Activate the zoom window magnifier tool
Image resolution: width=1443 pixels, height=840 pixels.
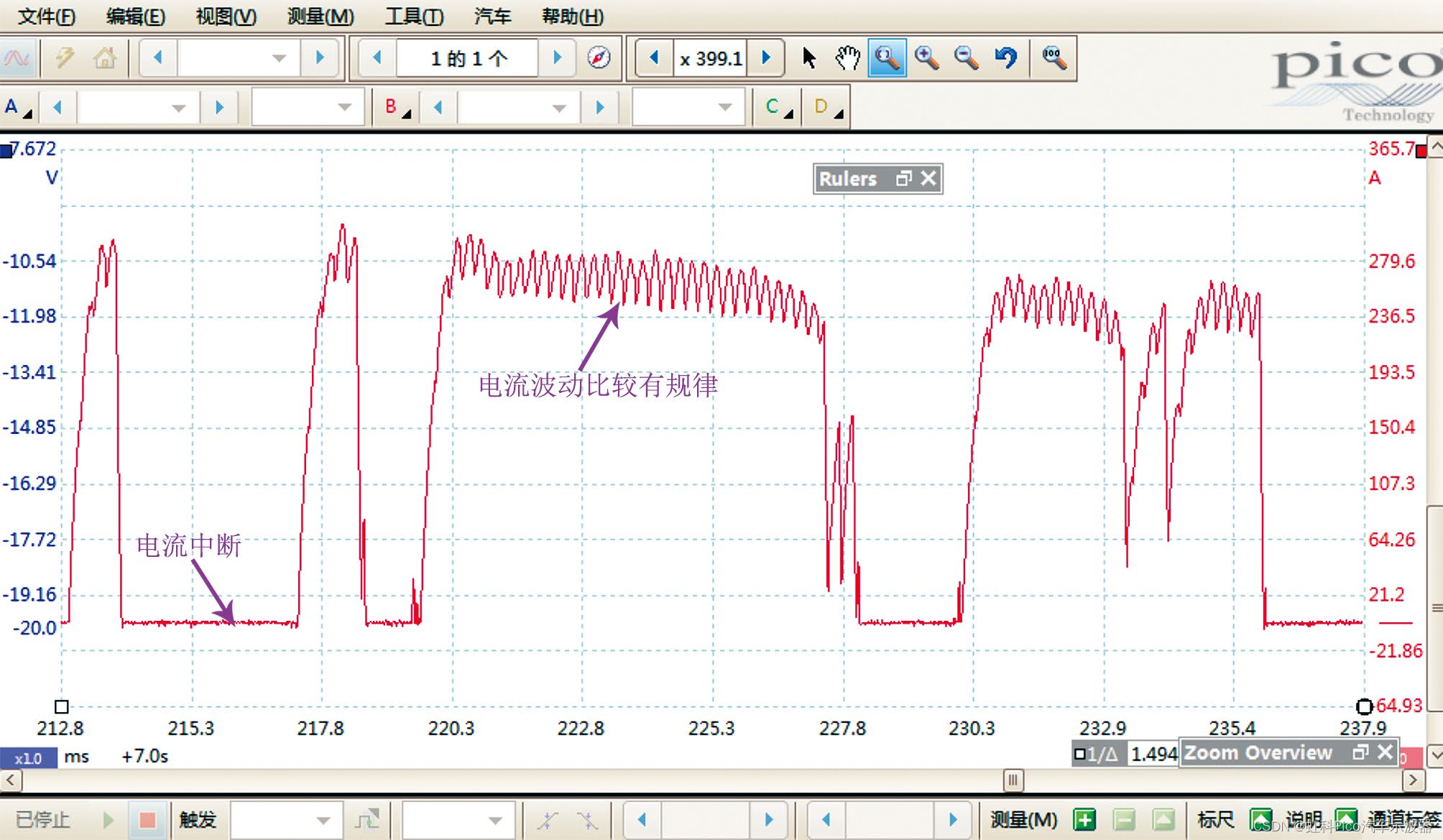pos(887,58)
